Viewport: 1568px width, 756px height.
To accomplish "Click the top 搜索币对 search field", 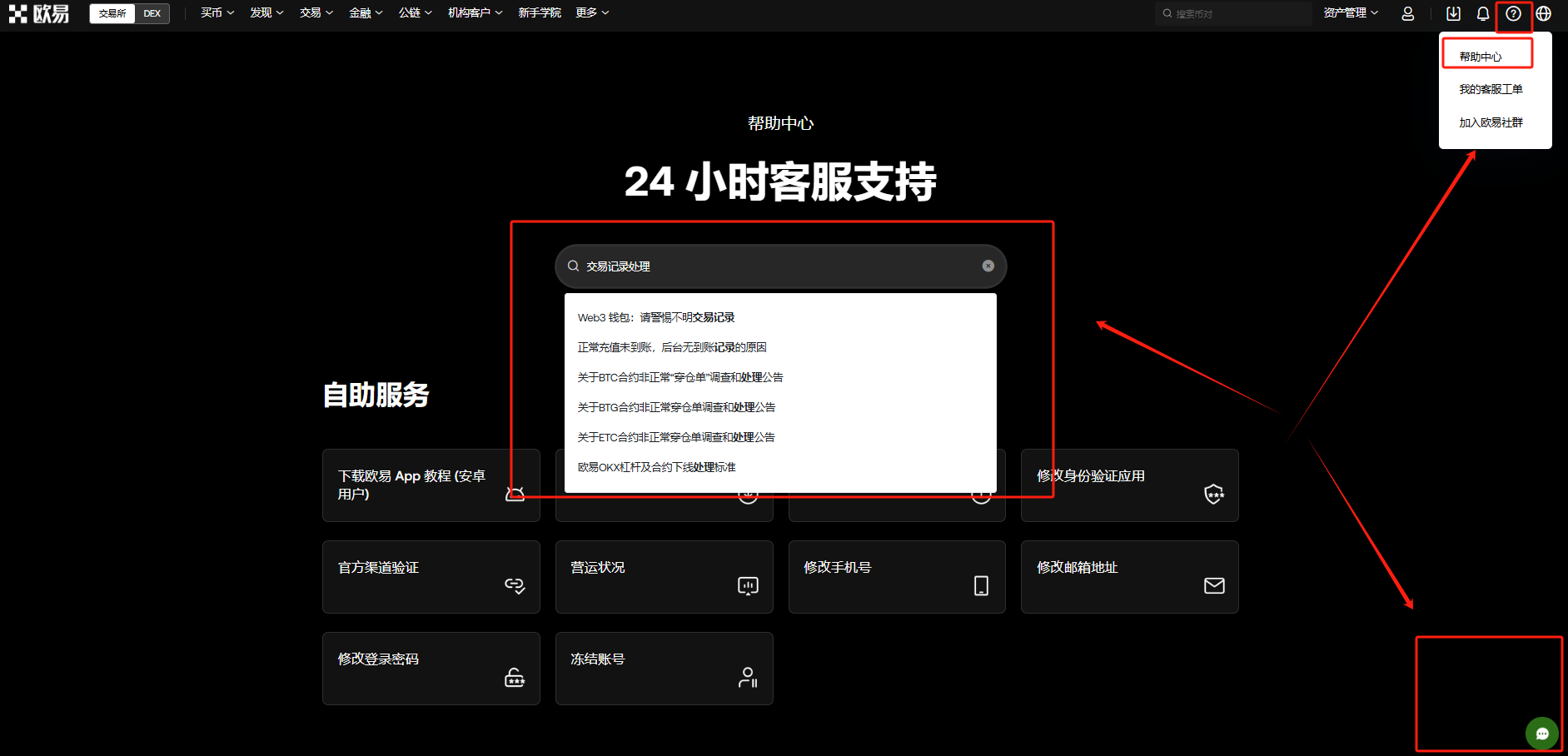I will click(1233, 13).
